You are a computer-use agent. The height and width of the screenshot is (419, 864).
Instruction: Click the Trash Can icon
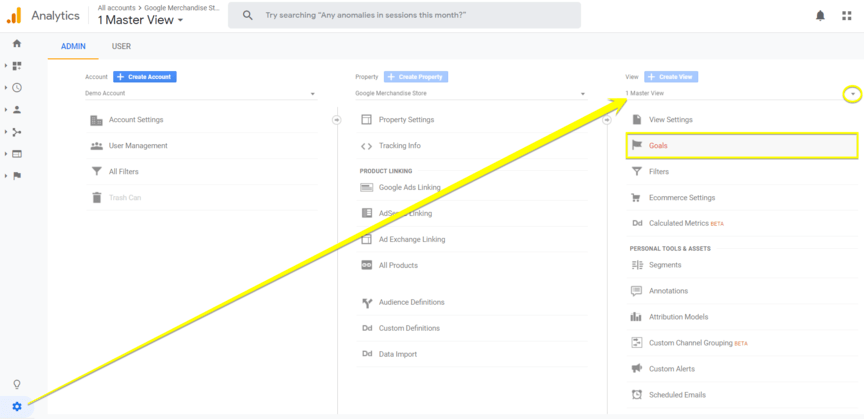coord(96,197)
